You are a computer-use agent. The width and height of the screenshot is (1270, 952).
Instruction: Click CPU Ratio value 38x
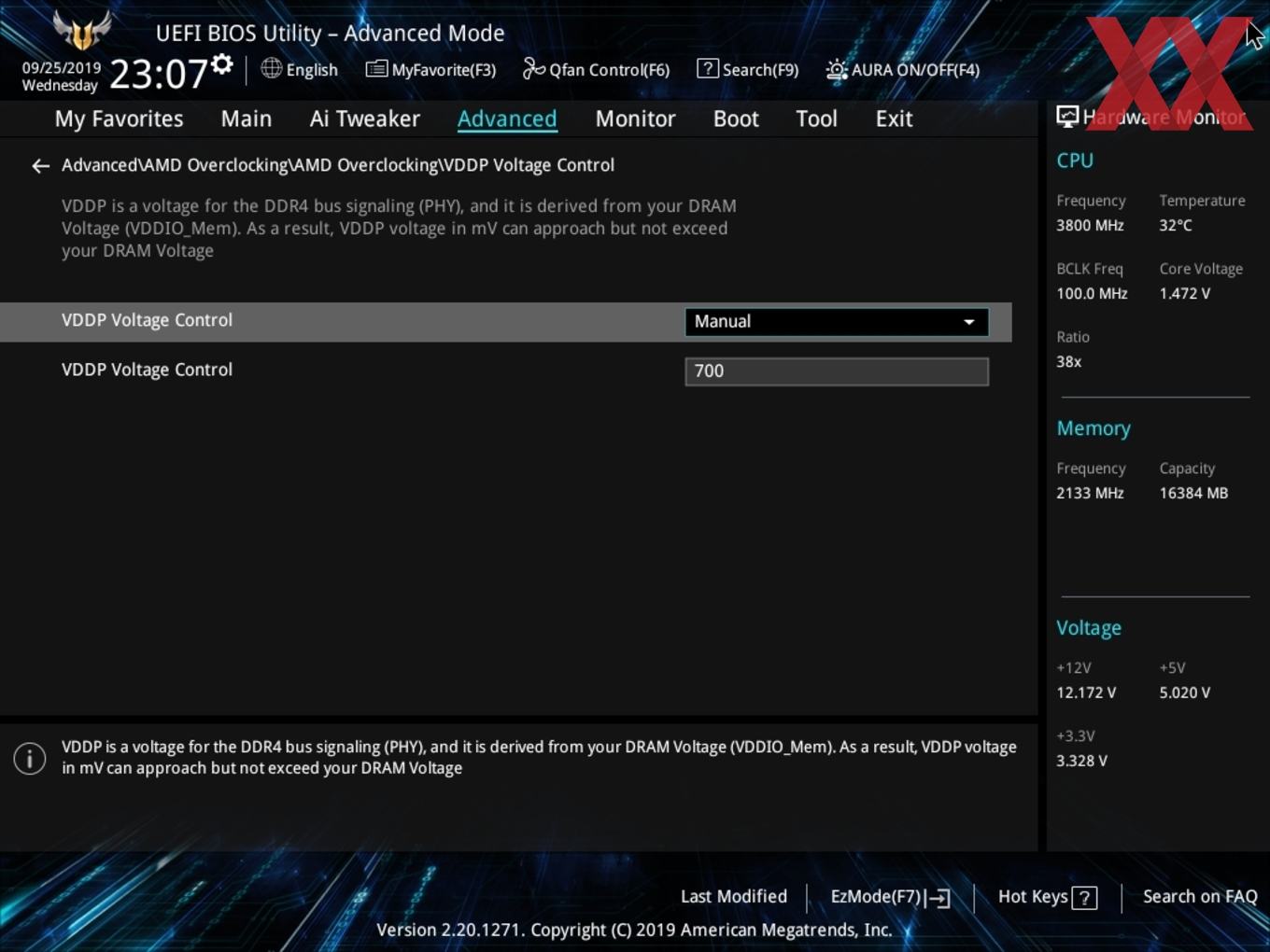coord(1068,361)
